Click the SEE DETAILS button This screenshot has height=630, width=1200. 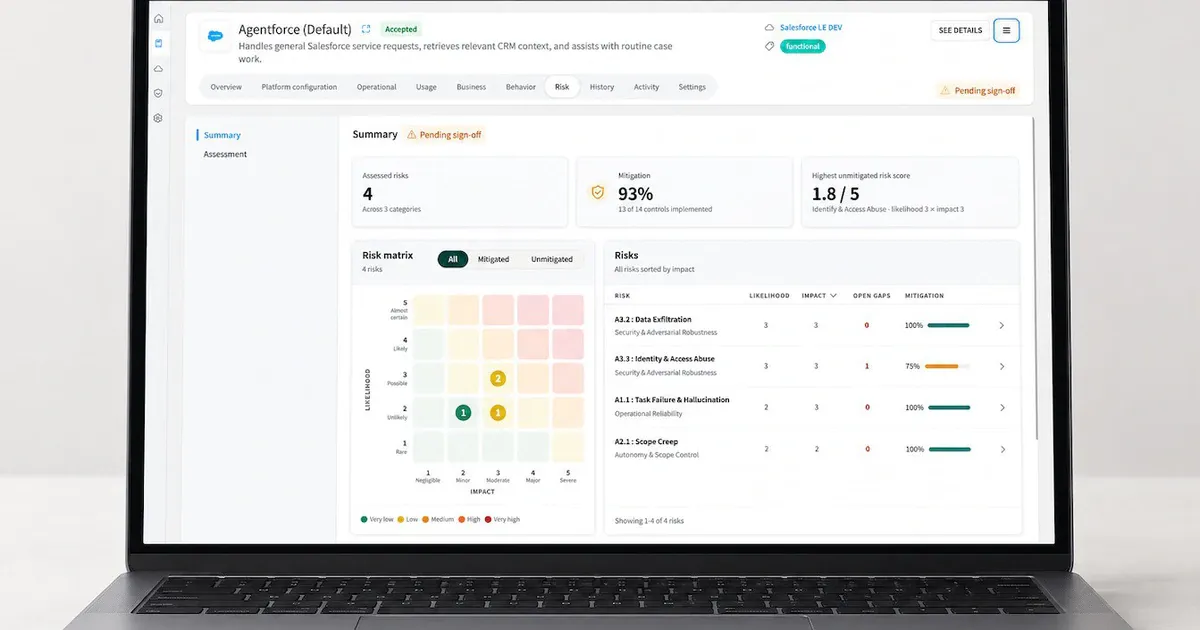click(x=960, y=30)
